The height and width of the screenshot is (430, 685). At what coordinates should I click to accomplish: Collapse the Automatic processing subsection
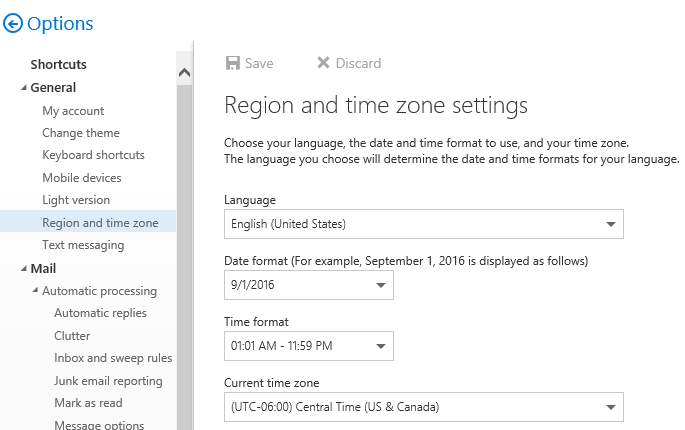coord(36,291)
